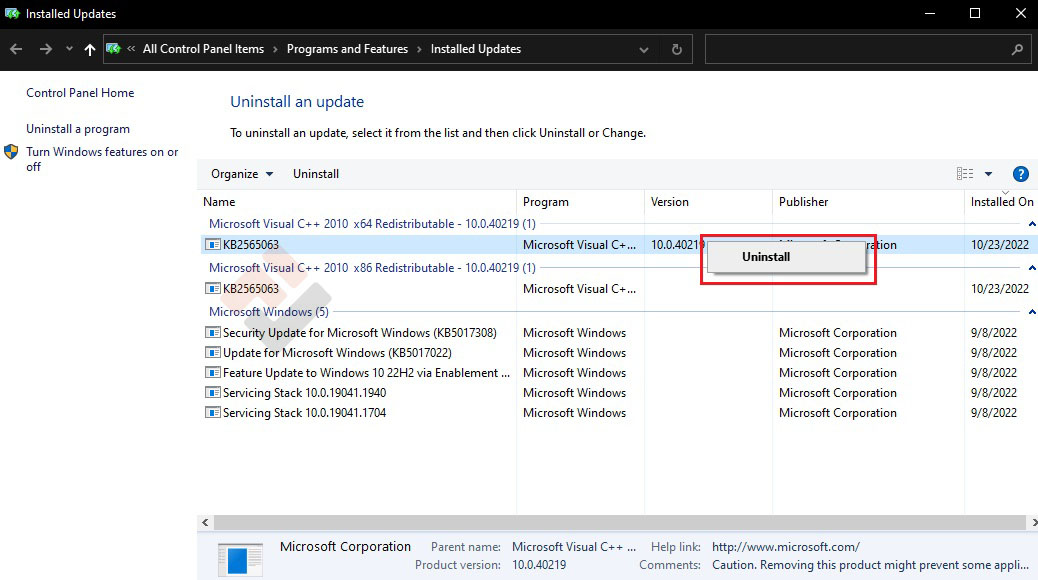Click shield icon beside Turn Windows features
Viewport: 1038px width, 580px height.
11,152
